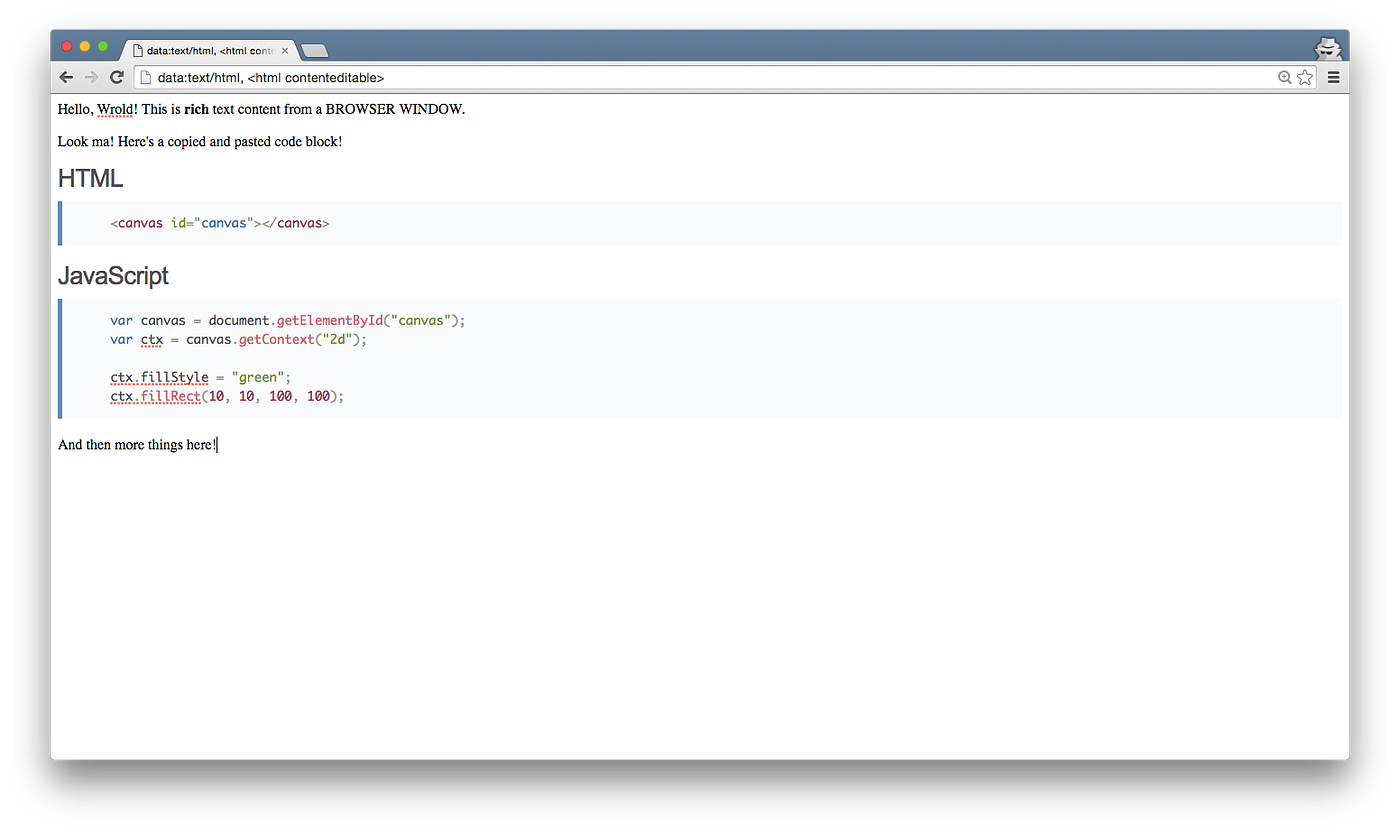Bookmark this page with the star icon
The image size is (1400, 832).
point(1305,77)
